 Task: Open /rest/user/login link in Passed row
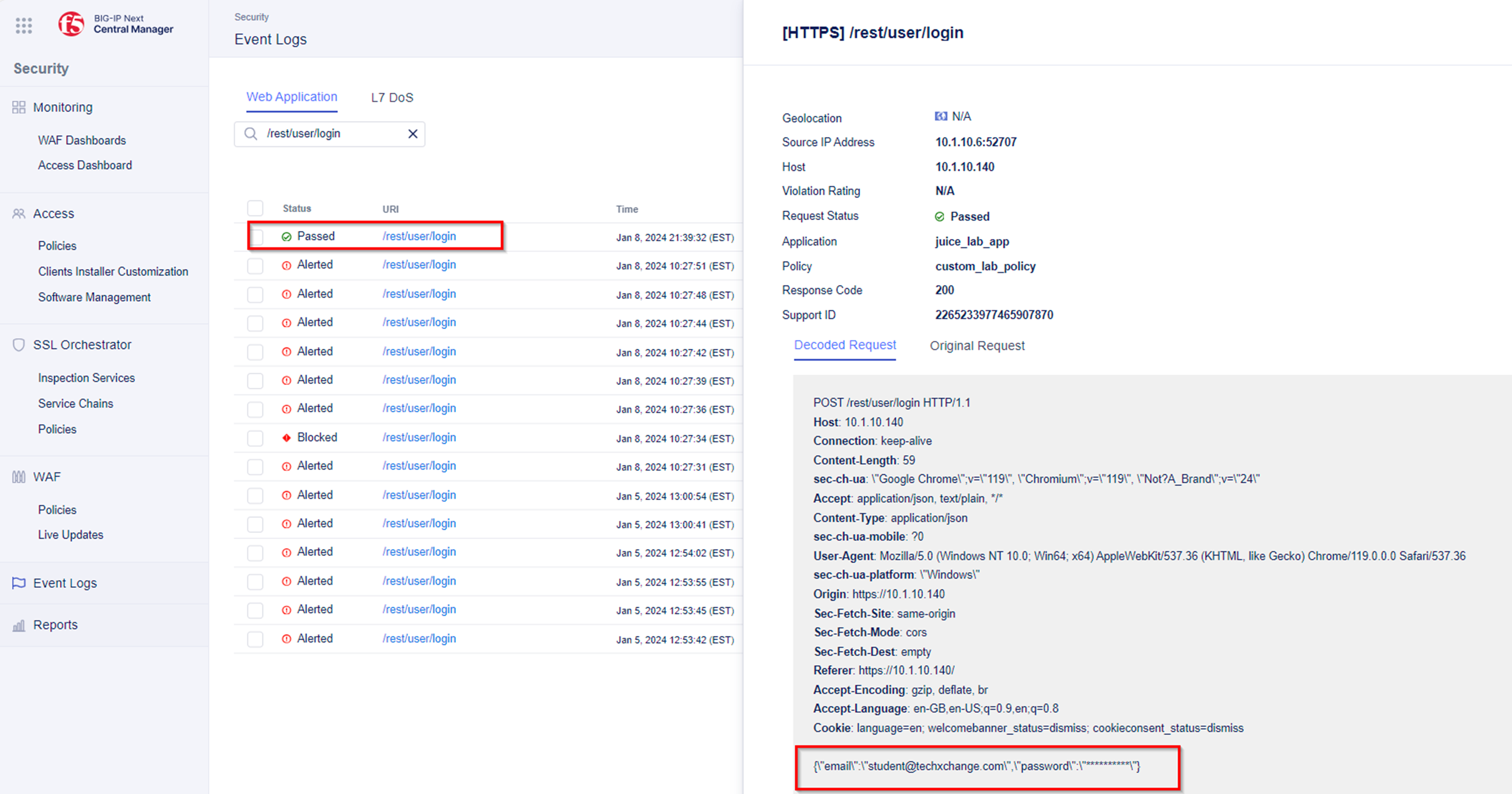419,236
